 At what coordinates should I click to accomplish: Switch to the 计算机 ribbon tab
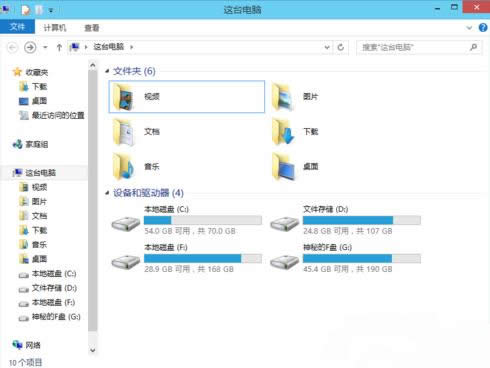tap(55, 27)
